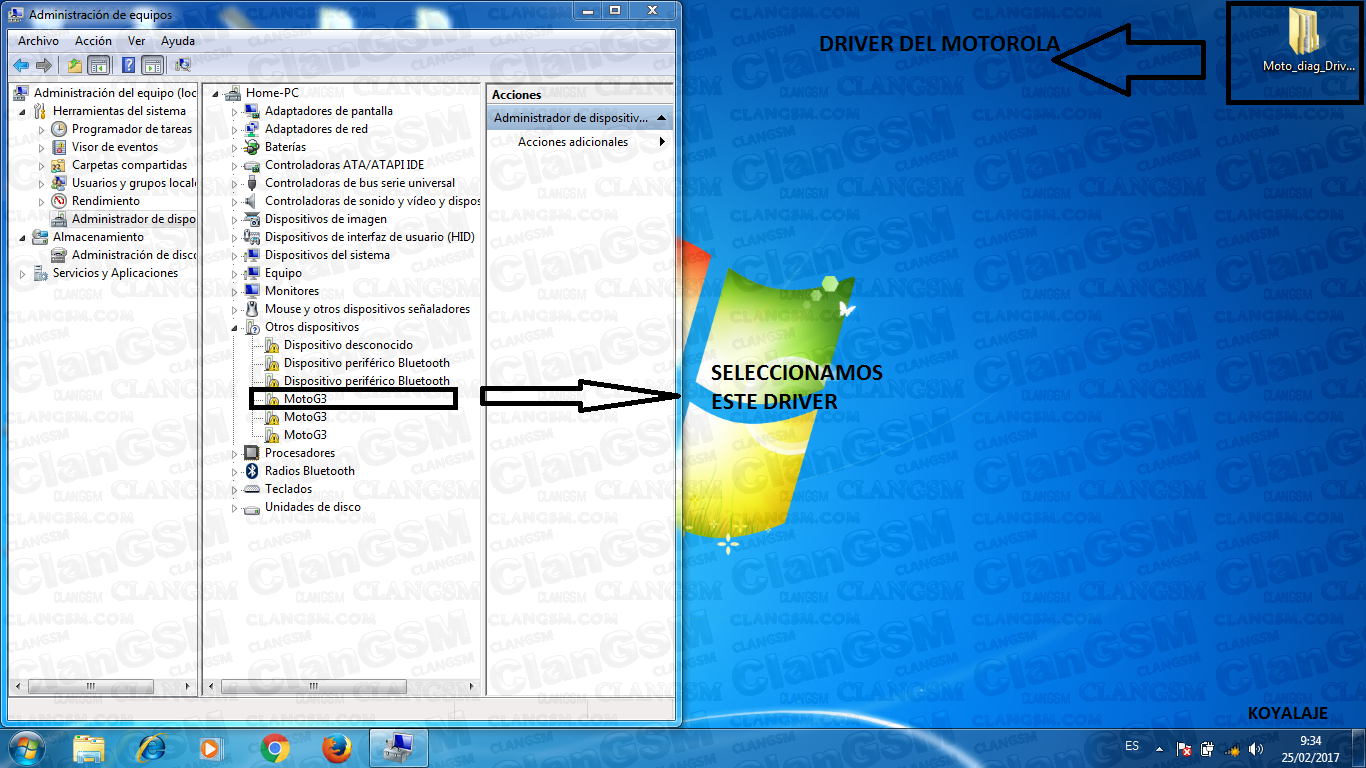Toggle the Action pane show/hide icon
Viewport: 1366px width, 768px height.
pyautogui.click(x=152, y=65)
